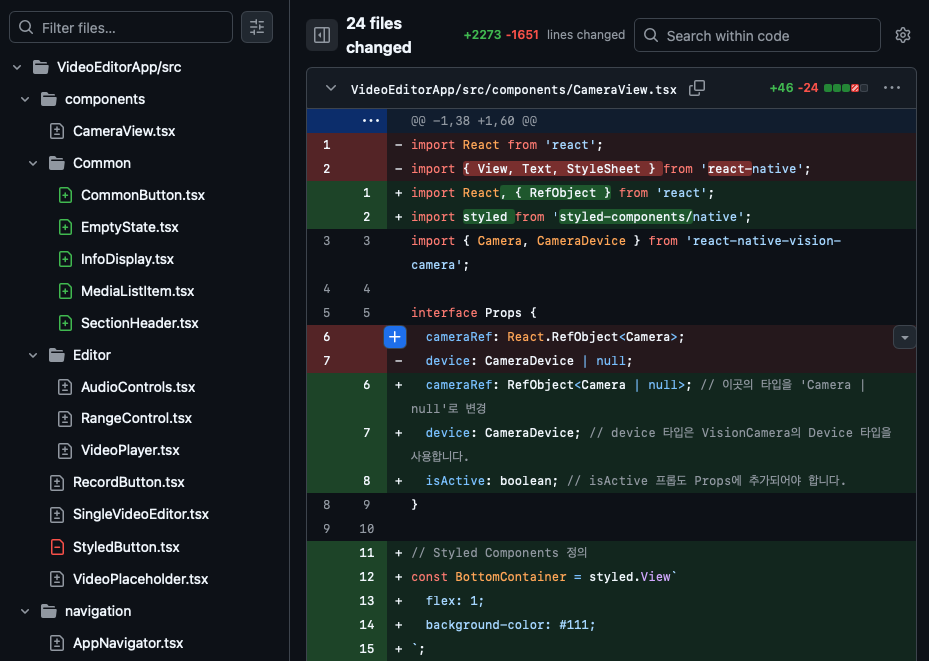Open VideoPlaceholder.tsx in the file tree
The width and height of the screenshot is (929, 661).
[140, 579]
